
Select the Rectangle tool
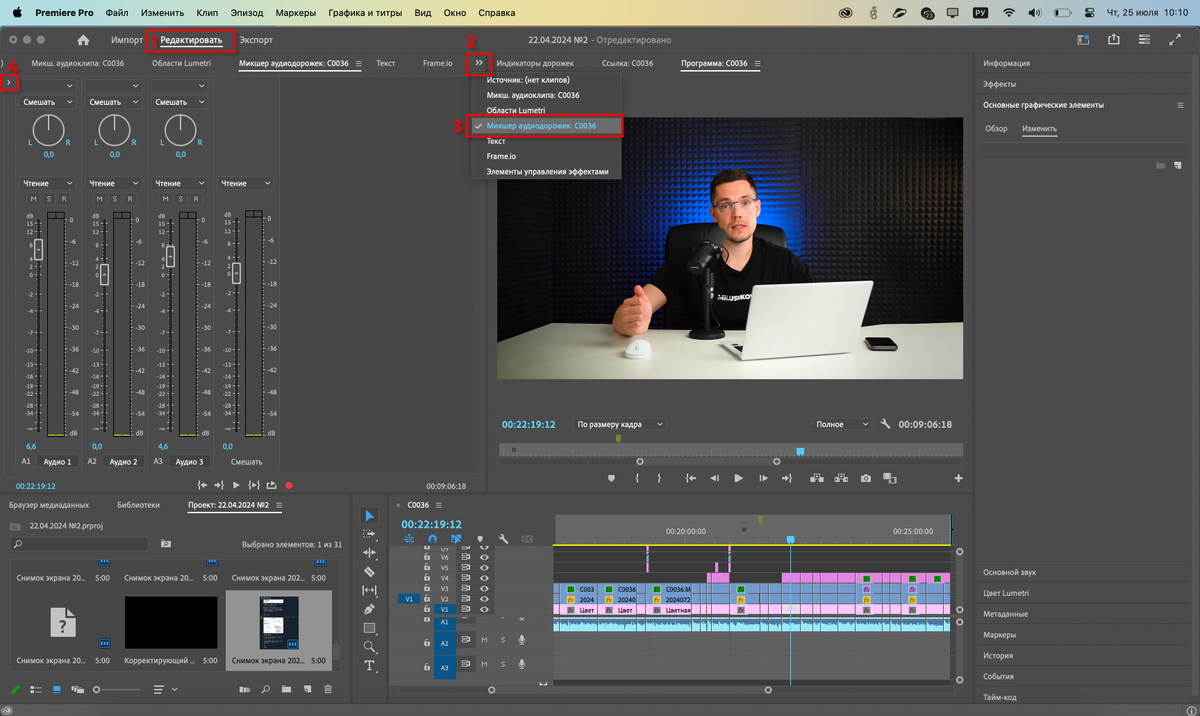(x=369, y=628)
